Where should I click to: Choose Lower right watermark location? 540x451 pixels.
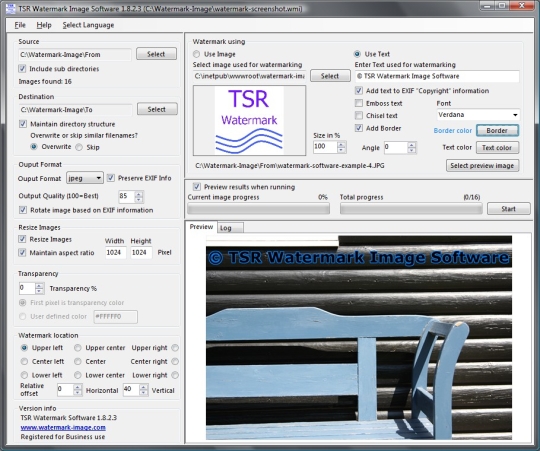pyautogui.click(x=175, y=375)
